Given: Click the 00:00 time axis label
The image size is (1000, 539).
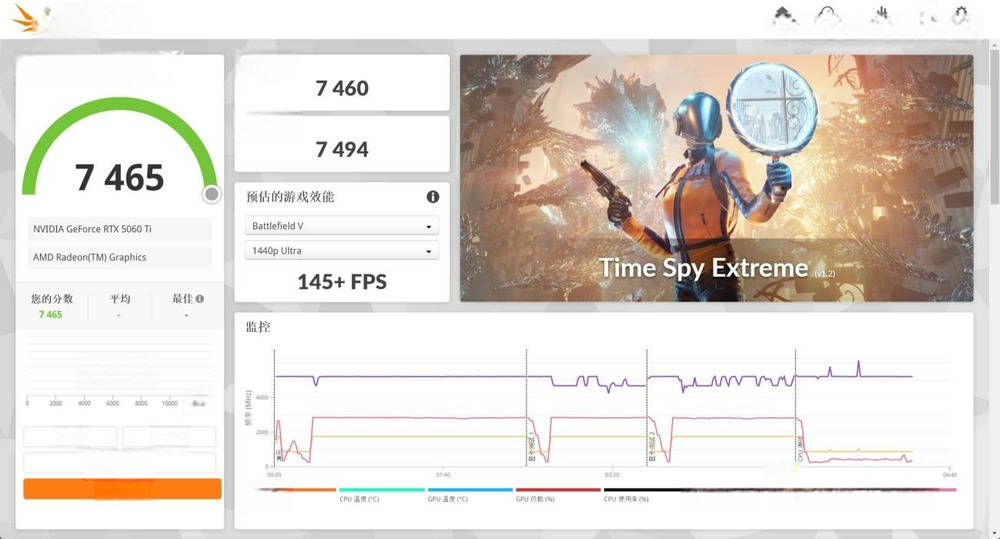Looking at the screenshot, I should [274, 475].
